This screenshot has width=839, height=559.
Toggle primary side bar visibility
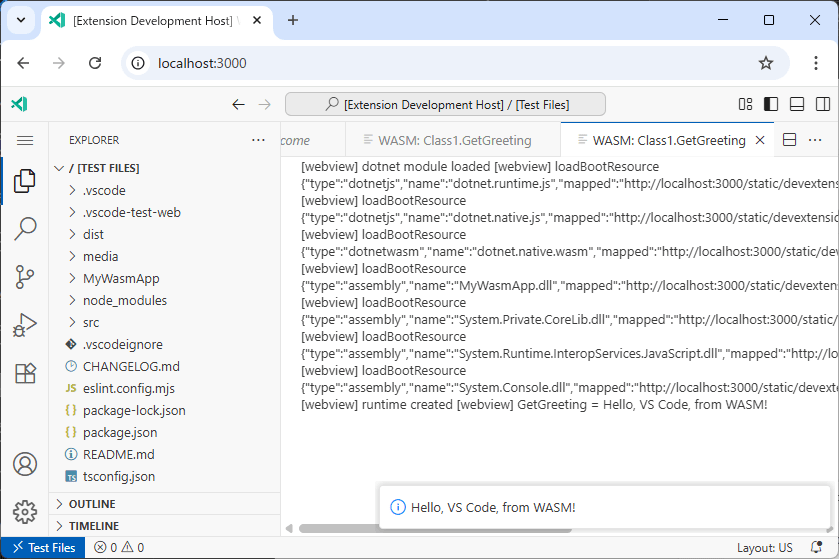[771, 104]
